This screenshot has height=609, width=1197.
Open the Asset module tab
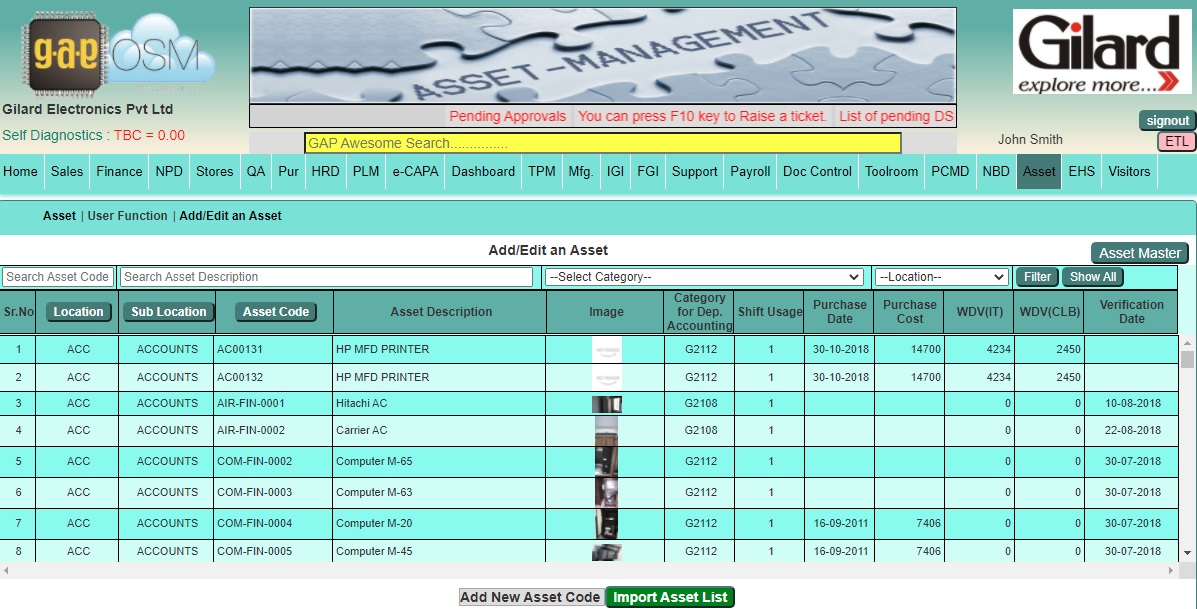click(1039, 172)
